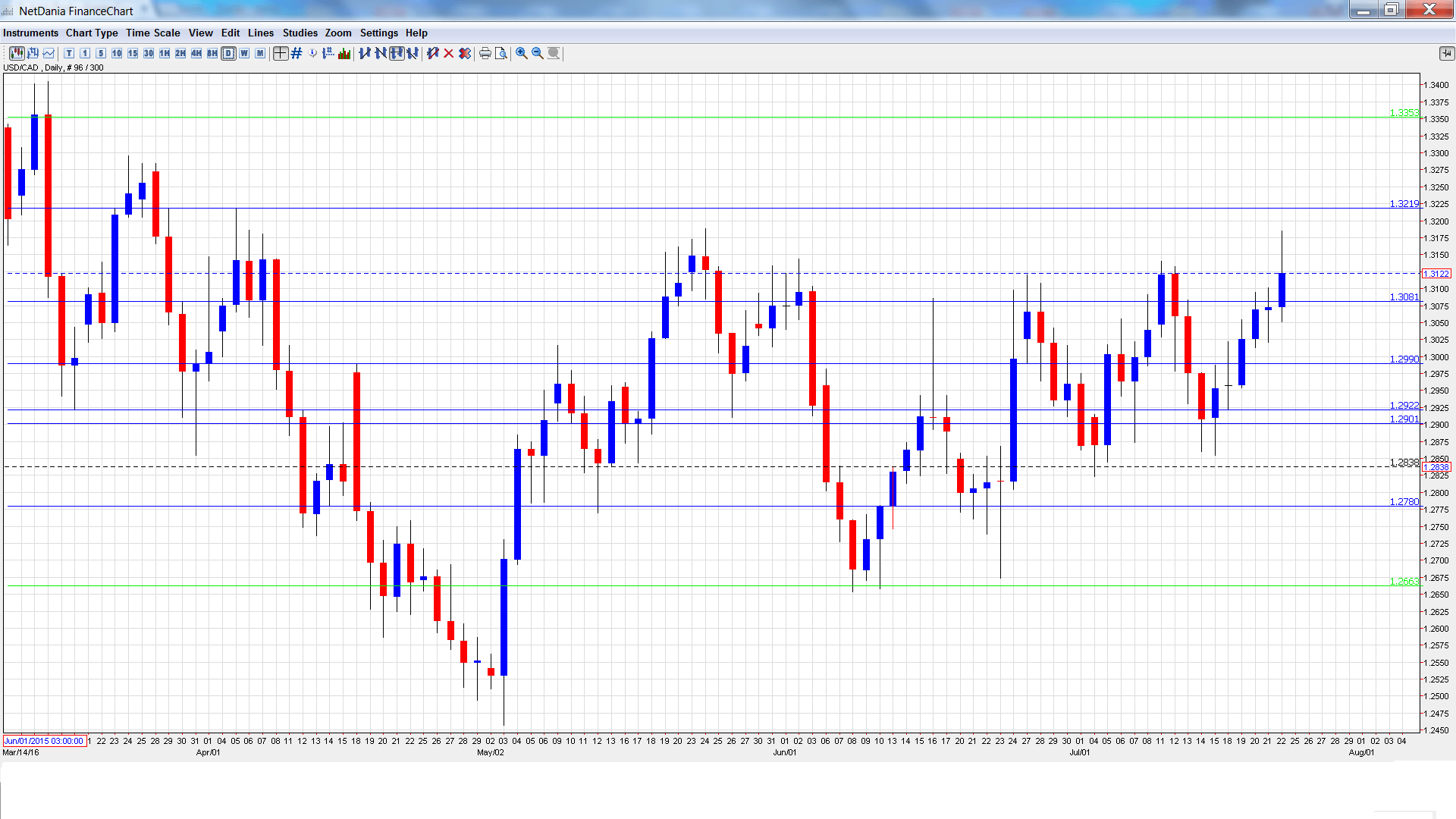Select the bar chart type icon
The width and height of the screenshot is (1456, 819).
33,53
